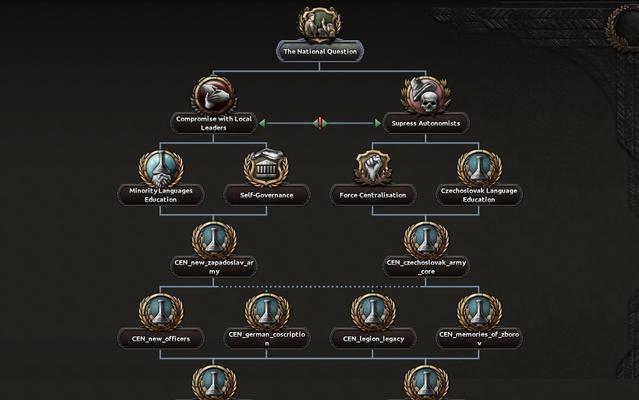This screenshot has height=400, width=639.
Task: Click the Self-Governance building icon
Action: point(267,167)
